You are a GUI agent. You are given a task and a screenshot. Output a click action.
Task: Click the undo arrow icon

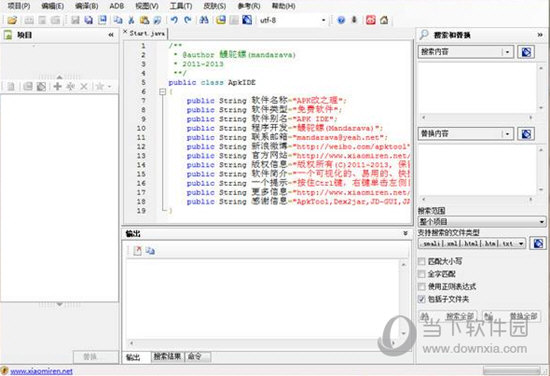(x=174, y=20)
